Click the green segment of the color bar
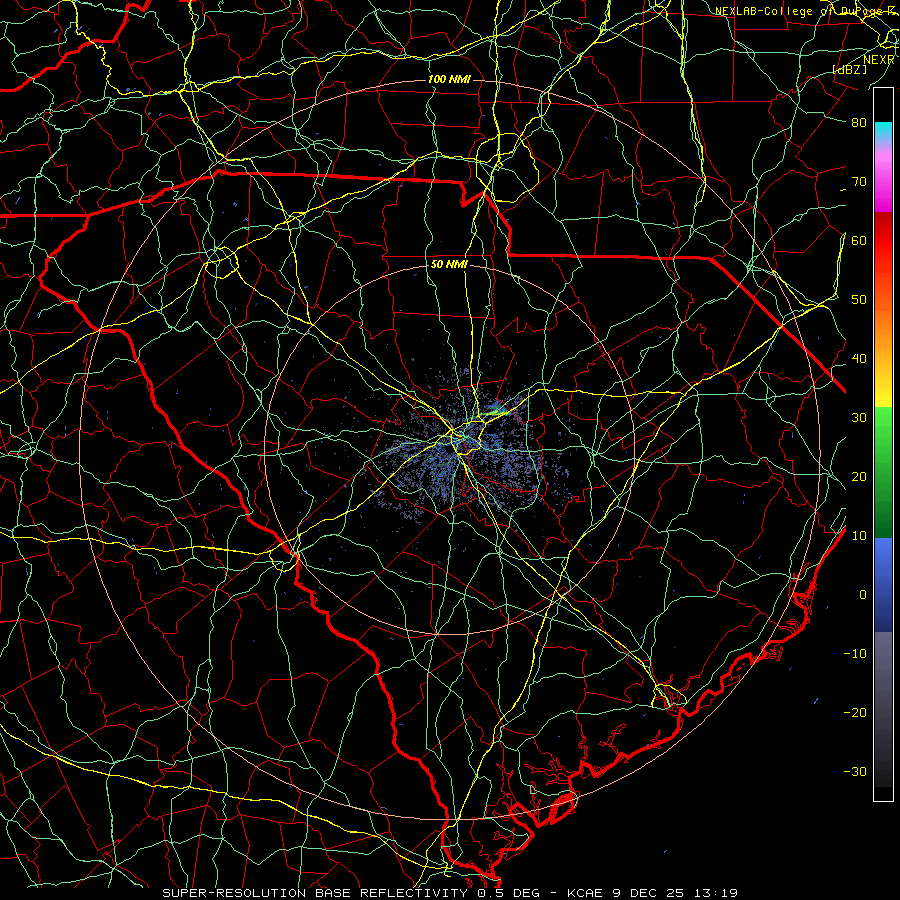900x900 pixels. tap(883, 472)
